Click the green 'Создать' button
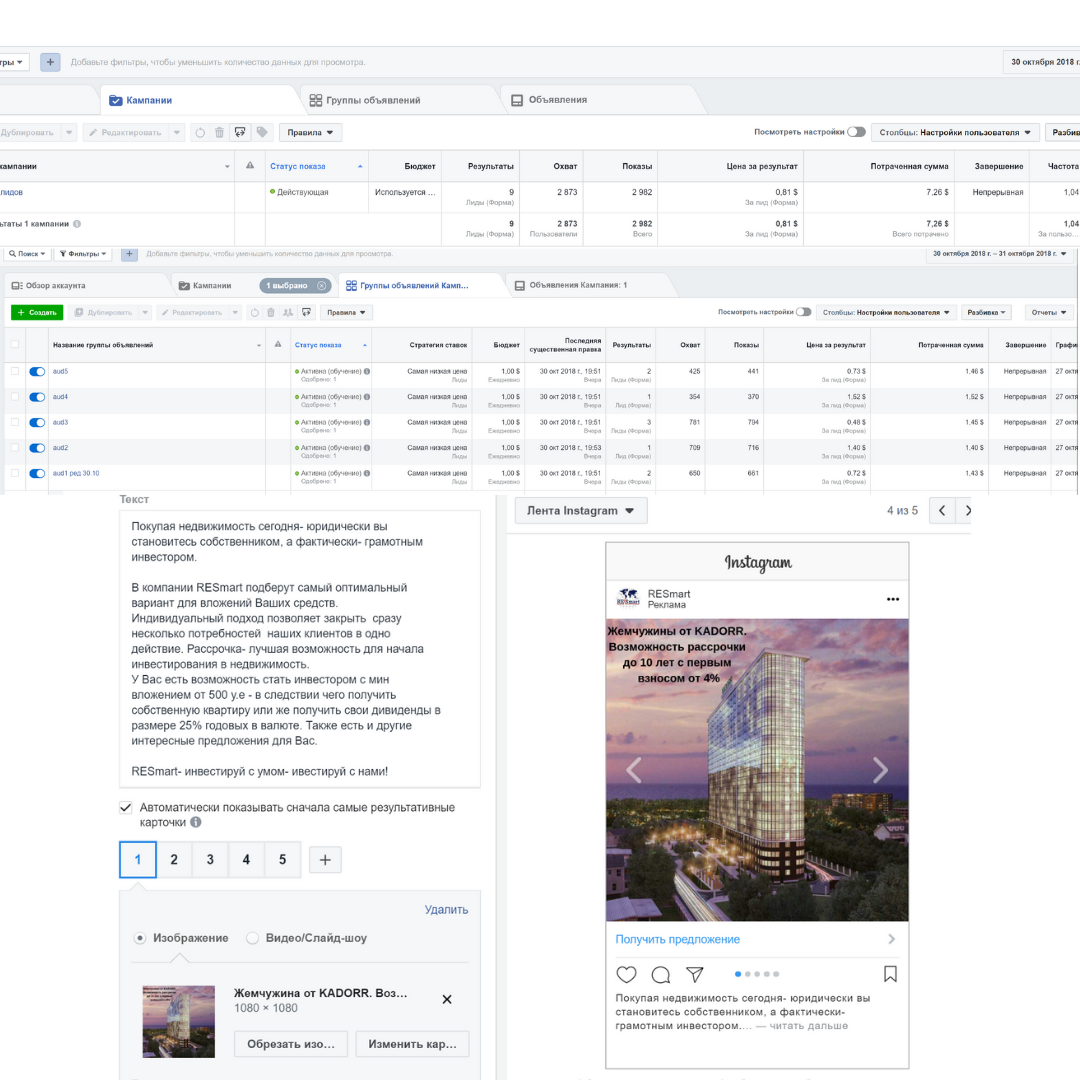This screenshot has height=1080, width=1080. 37,313
